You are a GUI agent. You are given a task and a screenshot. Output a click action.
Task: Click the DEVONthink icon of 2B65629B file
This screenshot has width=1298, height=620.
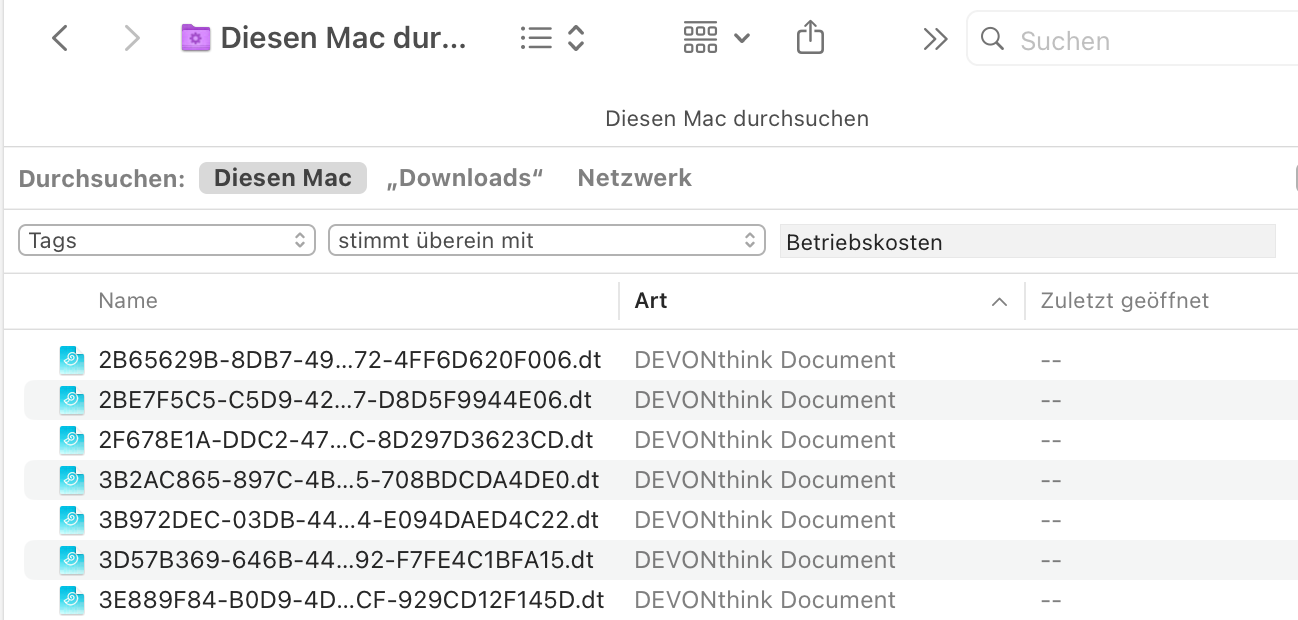[x=72, y=360]
